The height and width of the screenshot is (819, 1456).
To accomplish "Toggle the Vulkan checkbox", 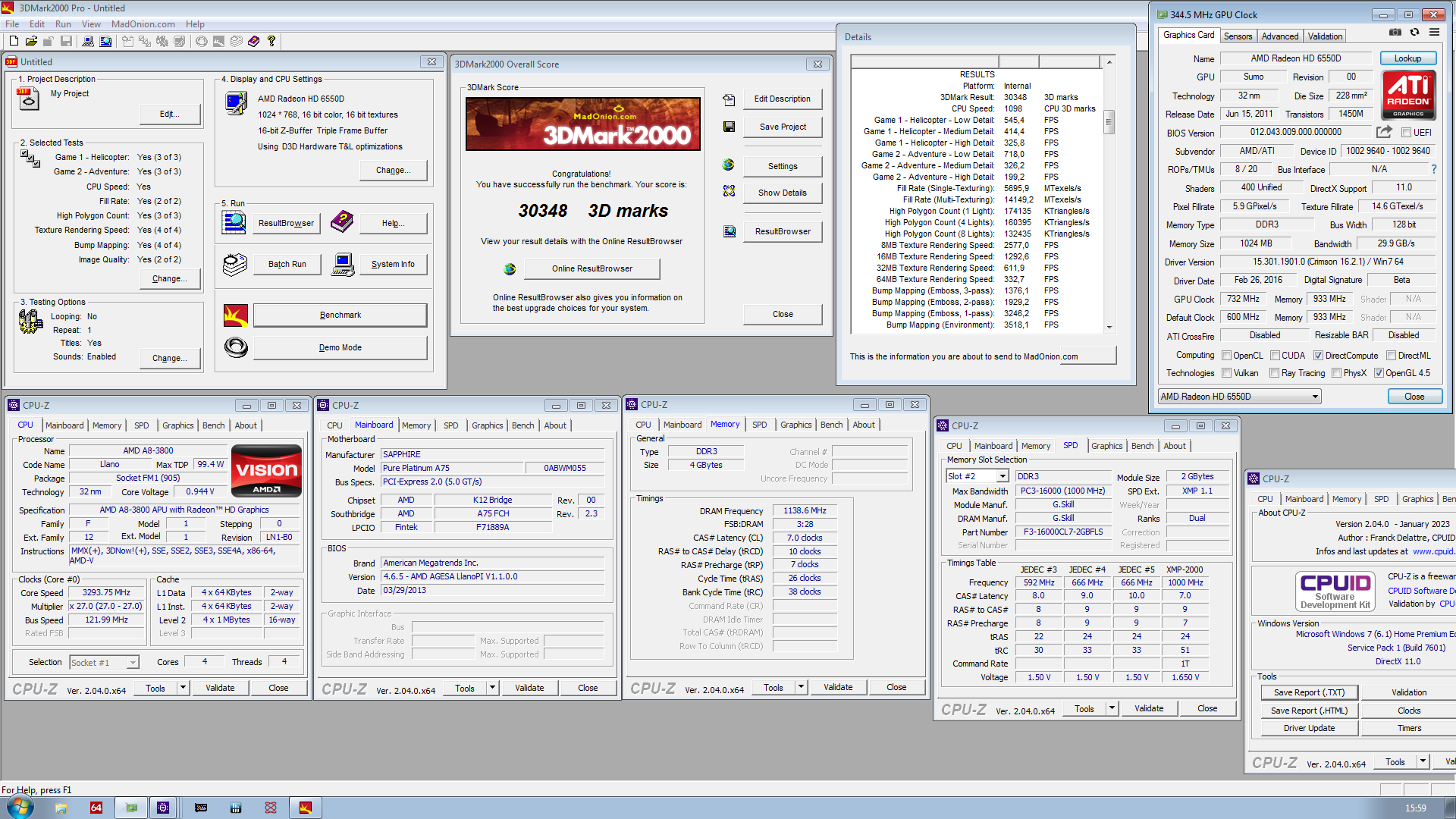I will tap(1226, 372).
